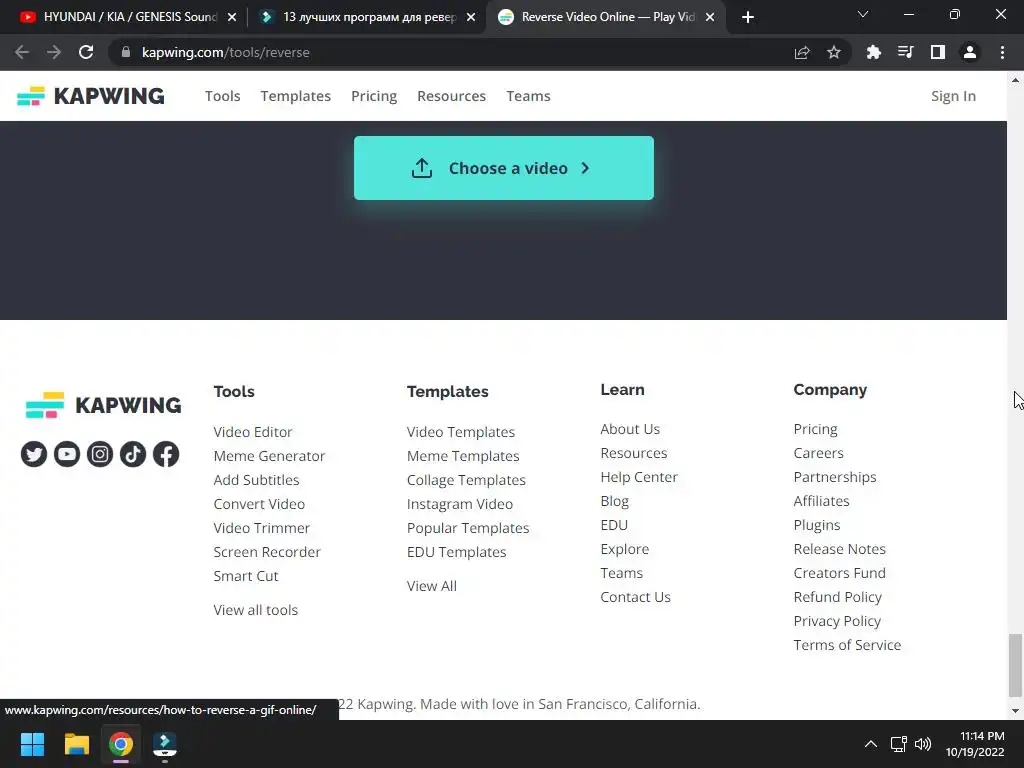Open the Add Subtitles link
1024x768 pixels.
tap(256, 480)
